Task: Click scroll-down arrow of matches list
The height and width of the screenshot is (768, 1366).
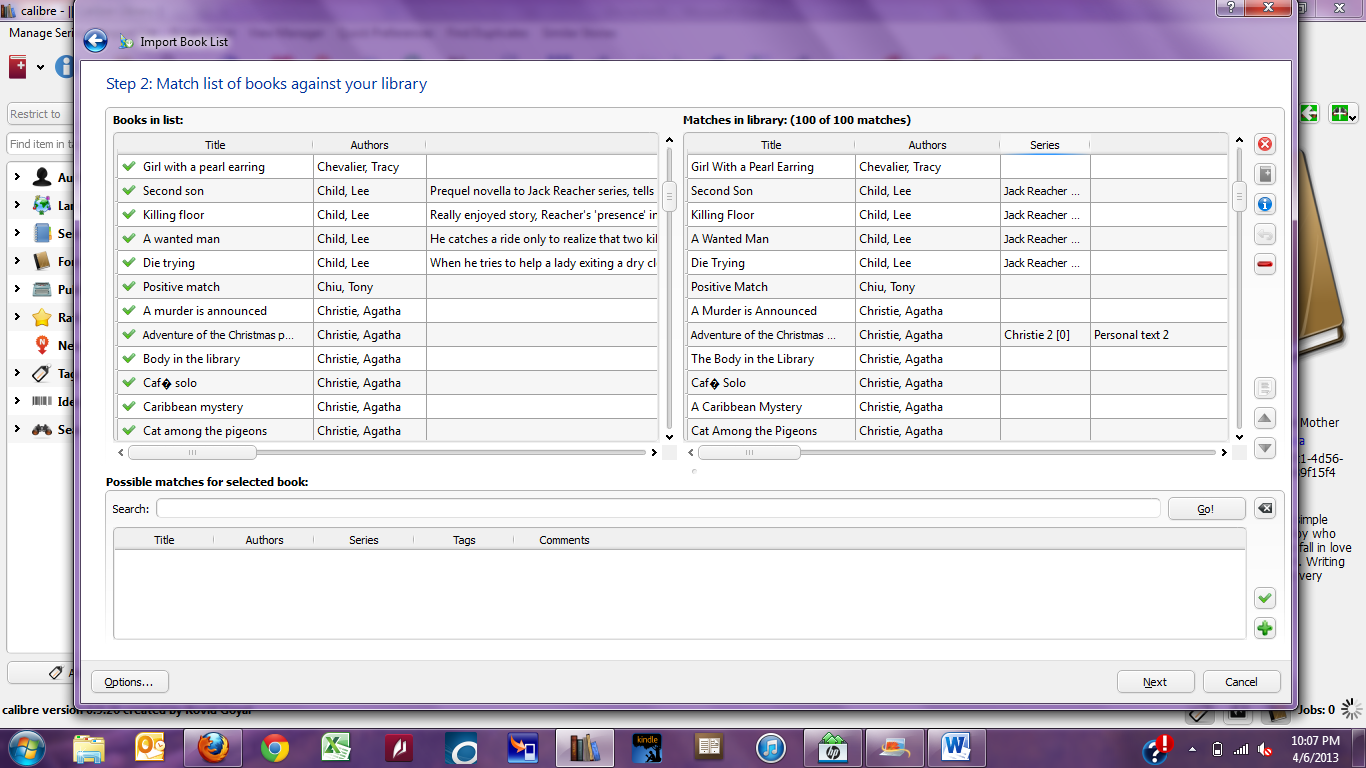Action: [1240, 437]
